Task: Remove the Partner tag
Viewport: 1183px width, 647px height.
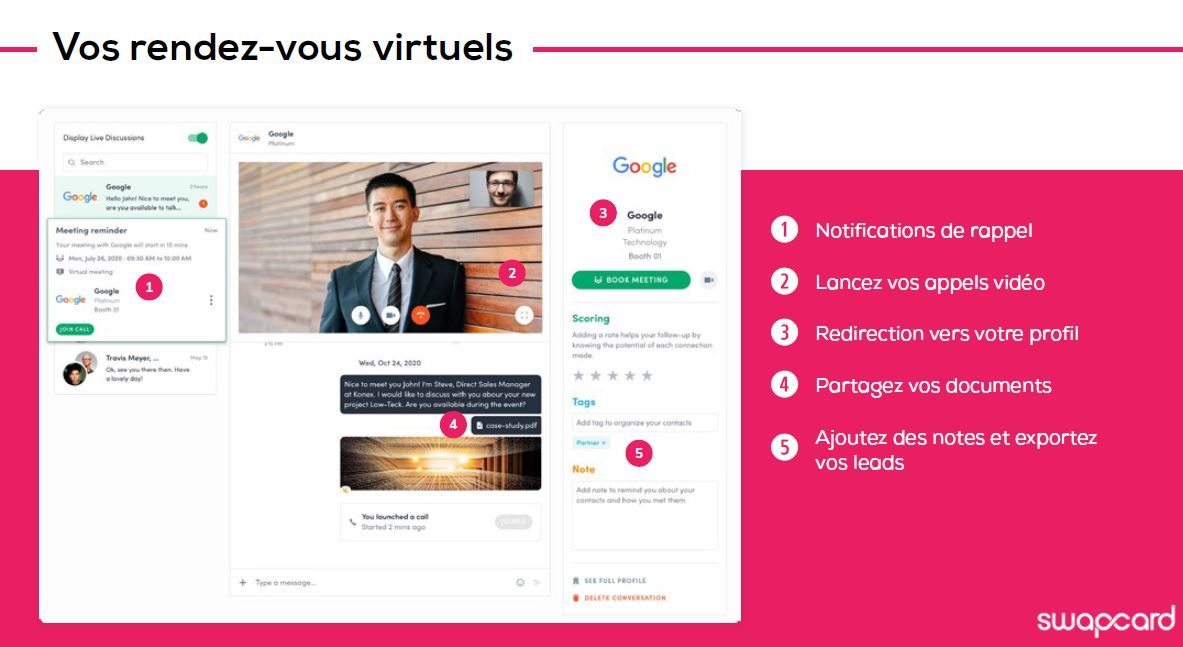Action: point(604,443)
